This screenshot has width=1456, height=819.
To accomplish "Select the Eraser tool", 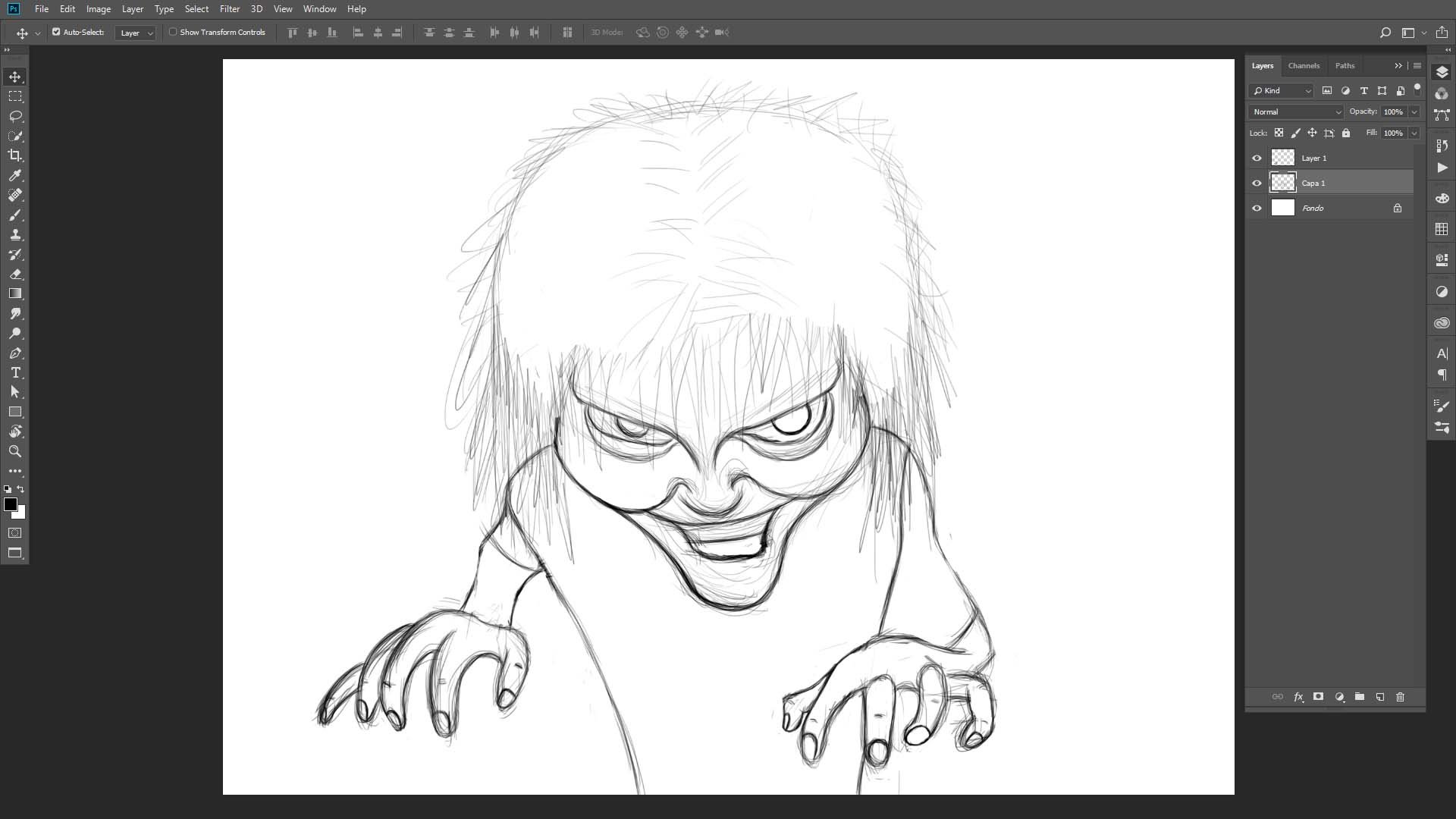I will click(x=15, y=274).
